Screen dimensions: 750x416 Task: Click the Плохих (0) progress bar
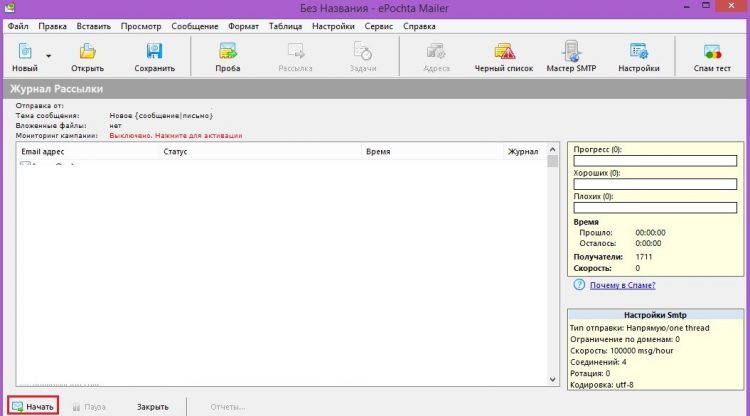[x=655, y=208]
